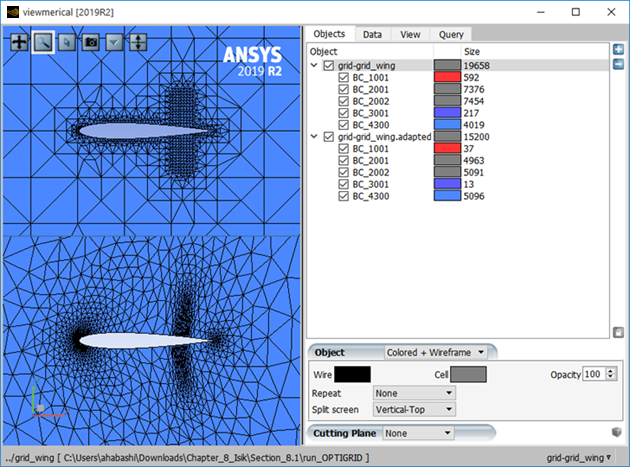This screenshot has height=467, width=630.
Task: Select the zoom magnifier tool
Action: (43, 42)
